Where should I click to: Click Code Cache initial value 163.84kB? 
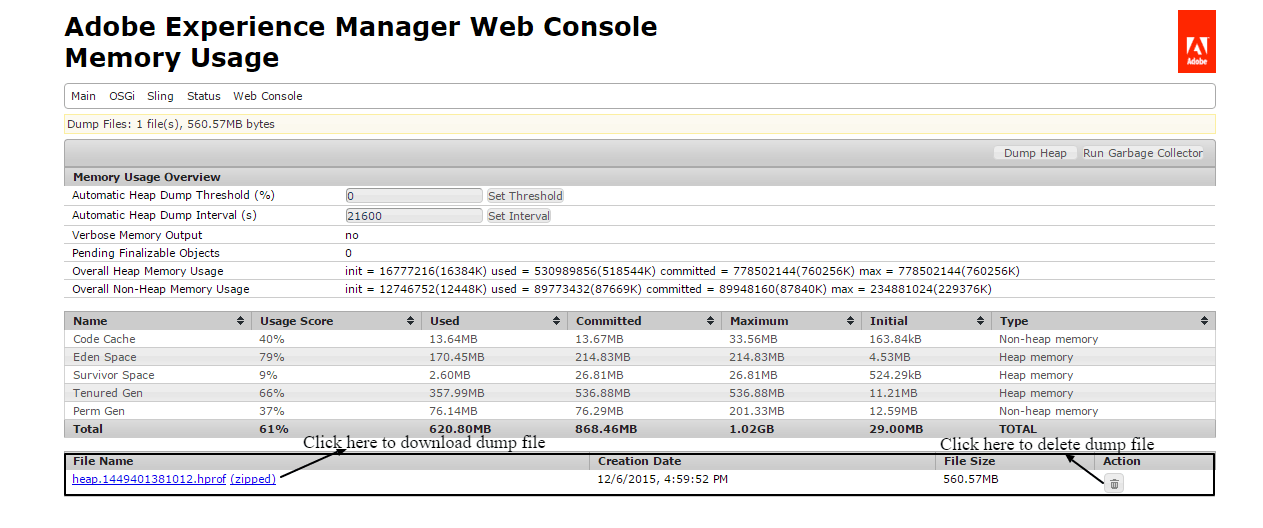(x=896, y=339)
